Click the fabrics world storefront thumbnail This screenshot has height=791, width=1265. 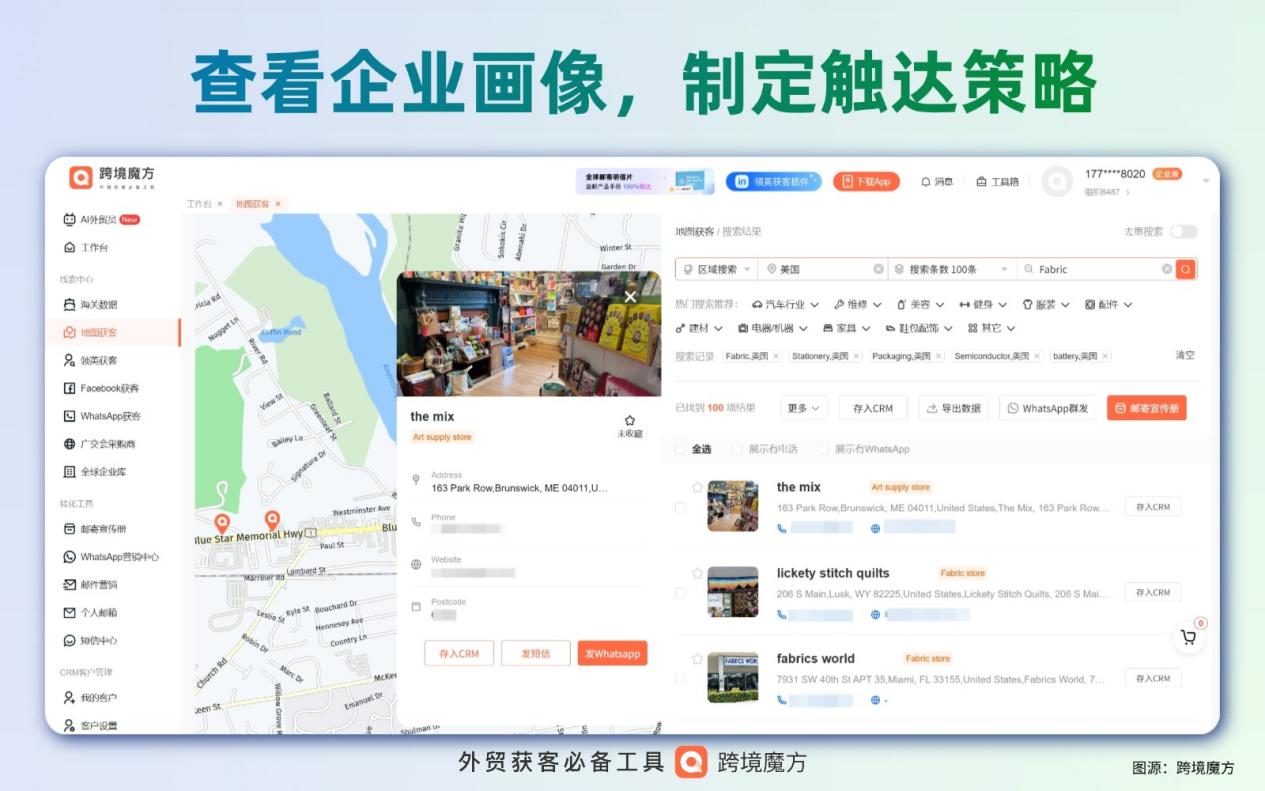(732, 677)
